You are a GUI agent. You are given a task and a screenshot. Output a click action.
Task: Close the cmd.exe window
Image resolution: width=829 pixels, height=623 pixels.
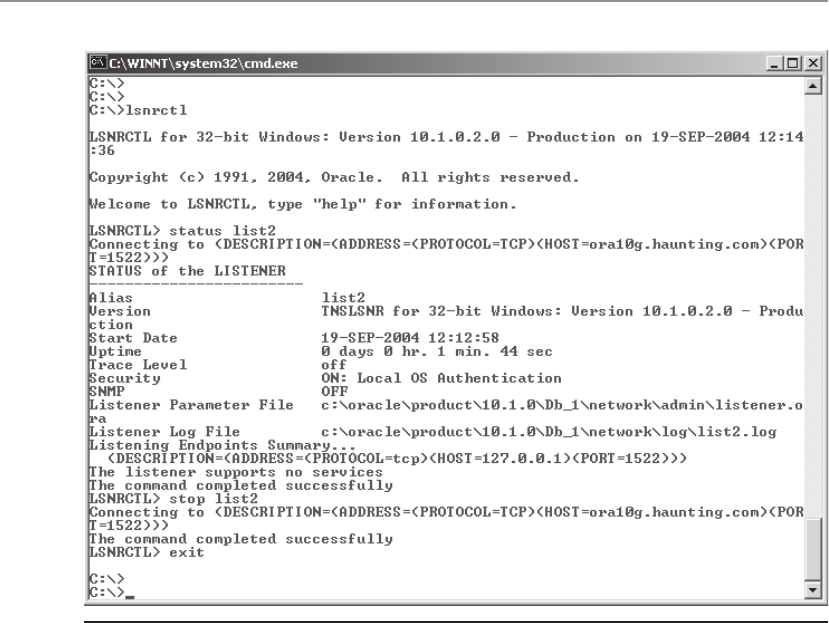[x=813, y=63]
